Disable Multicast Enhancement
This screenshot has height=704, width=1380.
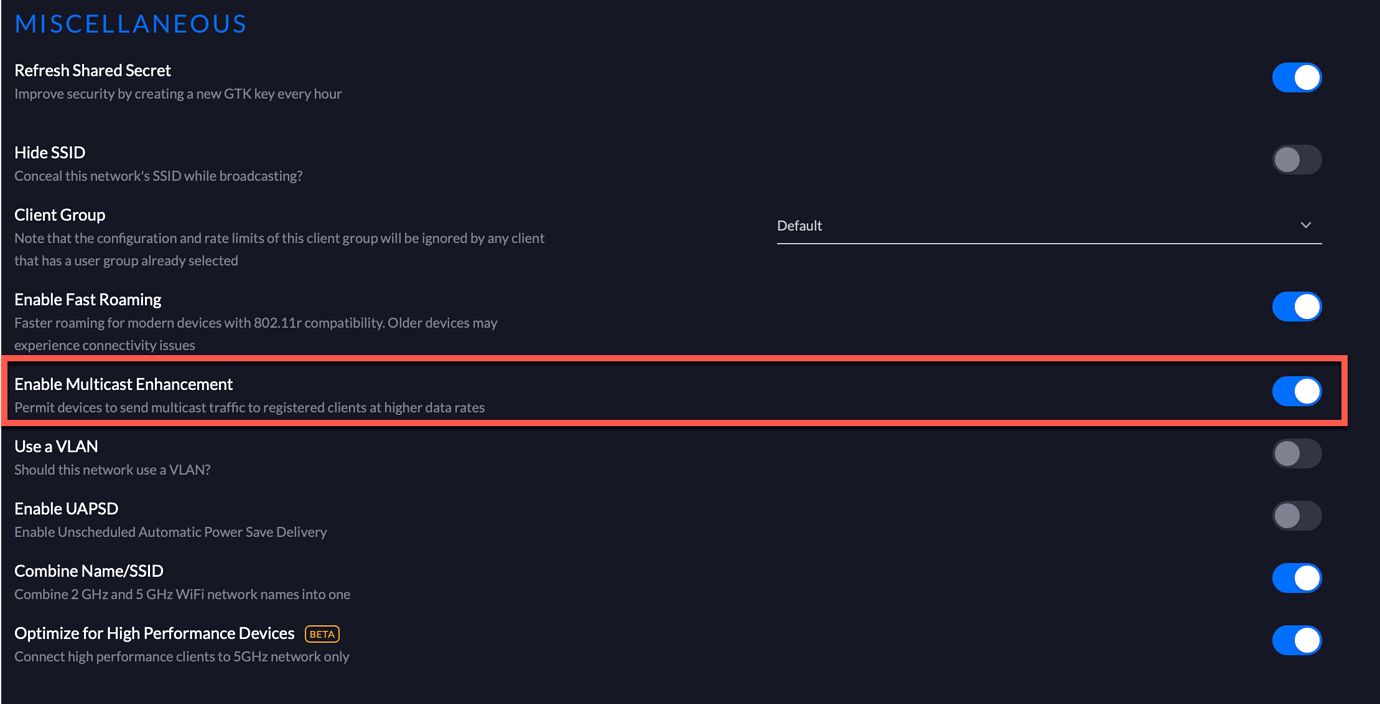1297,391
